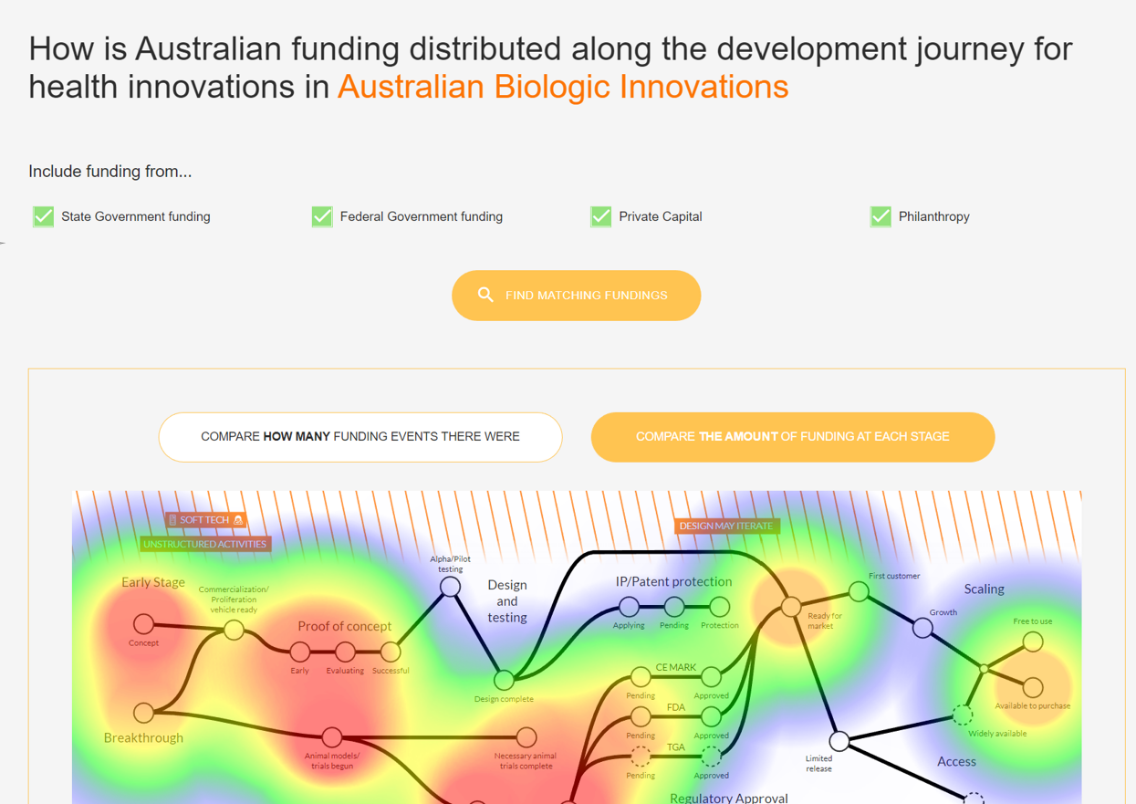Disable the Philanthropy funding checkbox
This screenshot has width=1136, height=804.
tap(881, 217)
